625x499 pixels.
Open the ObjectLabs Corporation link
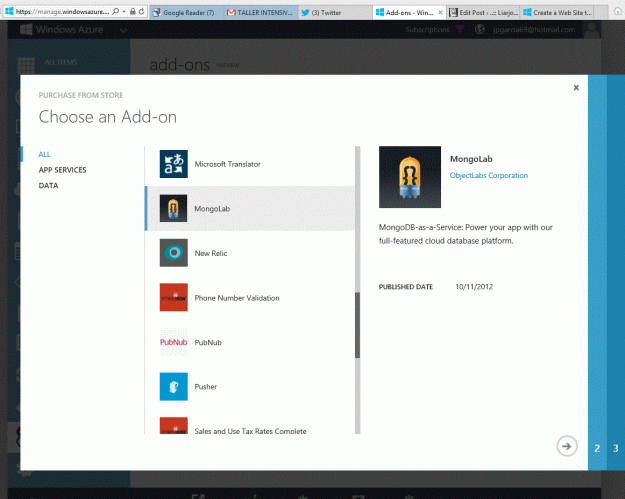pyautogui.click(x=489, y=175)
